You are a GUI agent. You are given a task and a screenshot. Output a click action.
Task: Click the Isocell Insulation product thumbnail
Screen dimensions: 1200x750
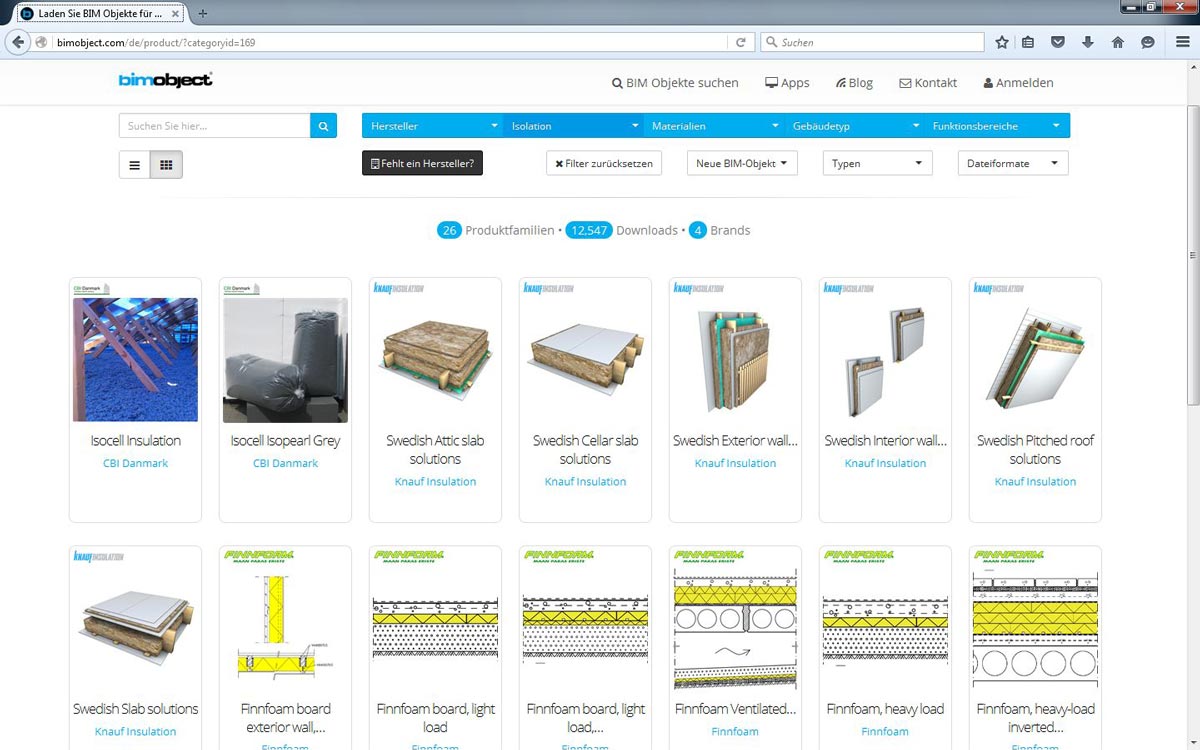tap(135, 359)
